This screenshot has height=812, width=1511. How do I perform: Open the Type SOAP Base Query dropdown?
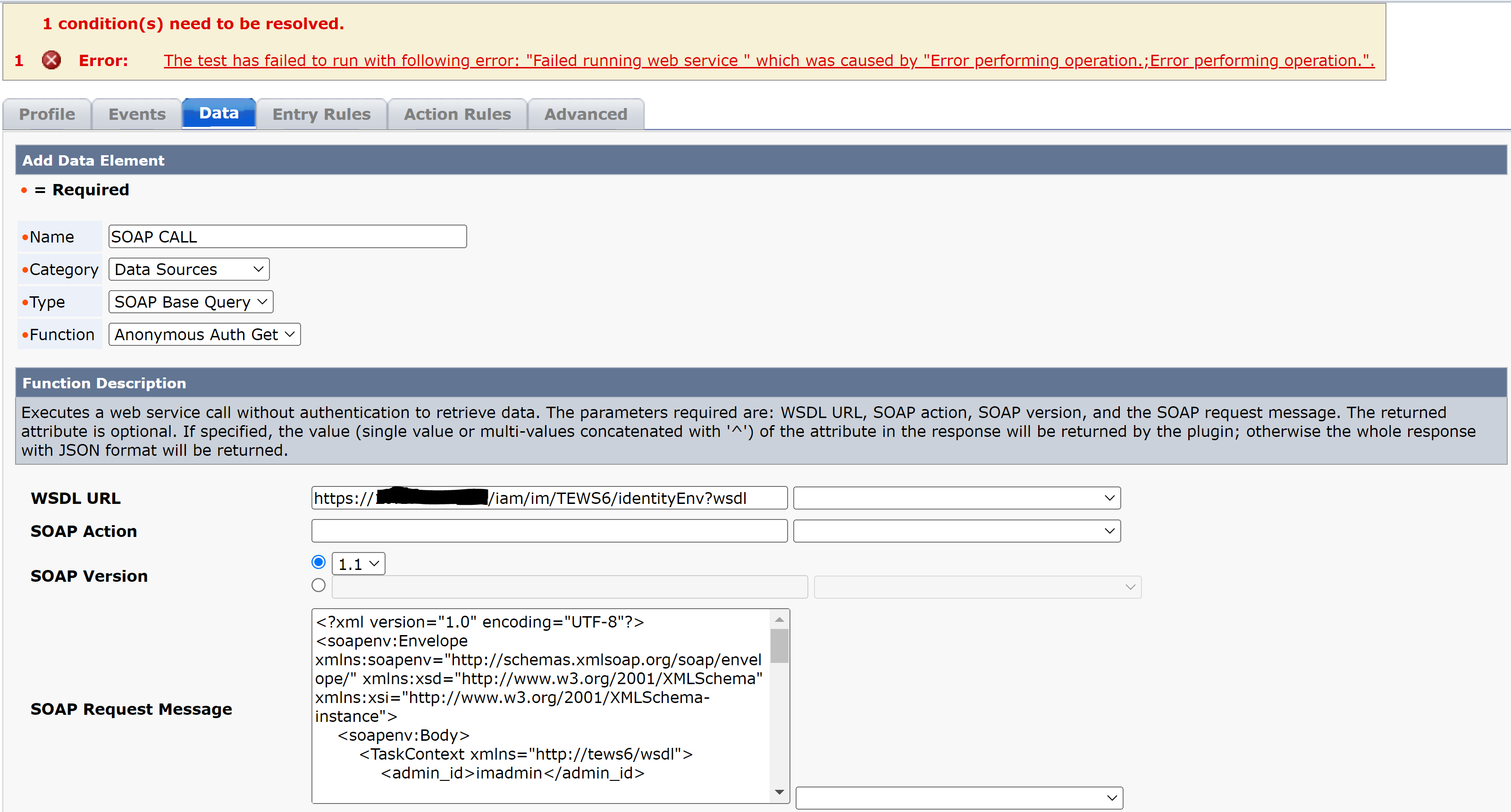(191, 302)
